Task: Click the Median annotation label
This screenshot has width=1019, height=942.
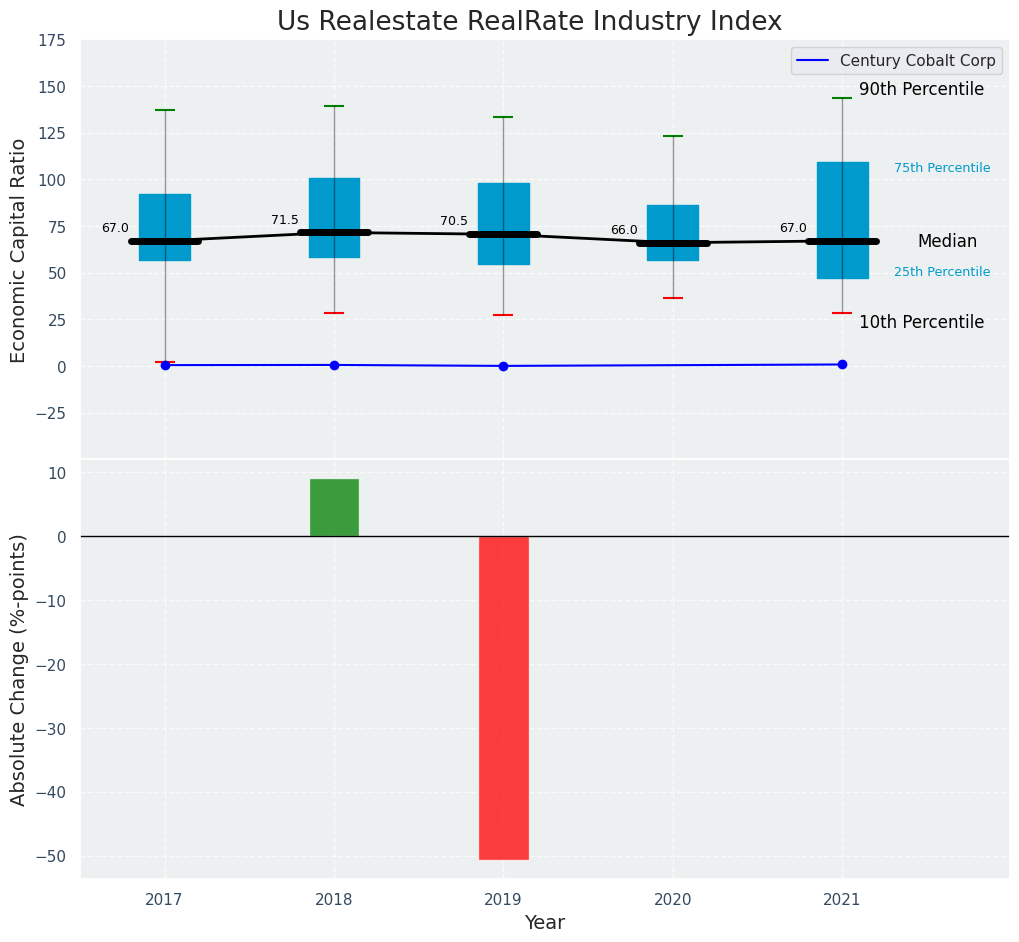Action: click(947, 241)
